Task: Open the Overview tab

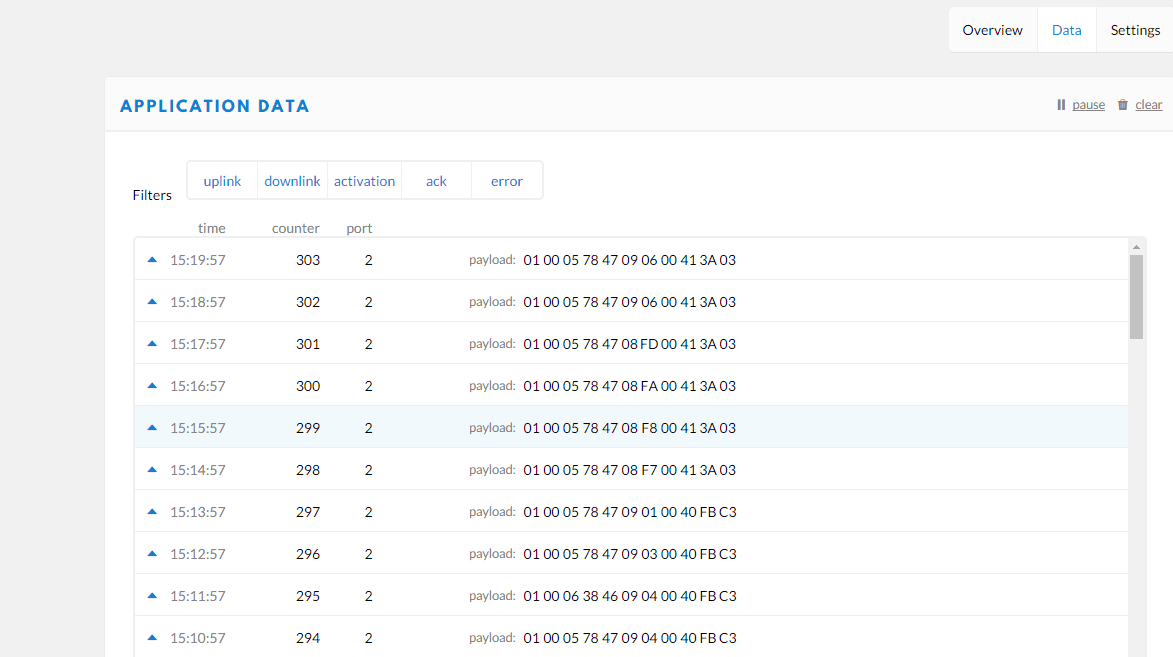Action: tap(992, 30)
